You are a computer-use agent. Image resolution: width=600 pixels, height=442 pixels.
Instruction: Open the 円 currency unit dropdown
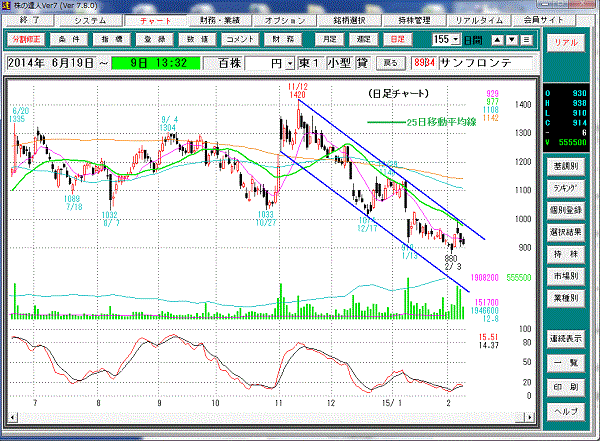click(x=290, y=64)
